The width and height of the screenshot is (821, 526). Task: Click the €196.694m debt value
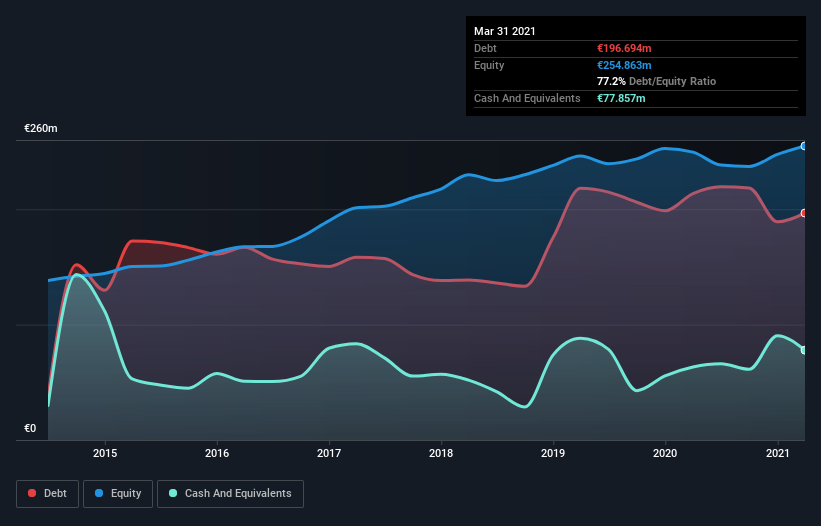click(x=624, y=48)
